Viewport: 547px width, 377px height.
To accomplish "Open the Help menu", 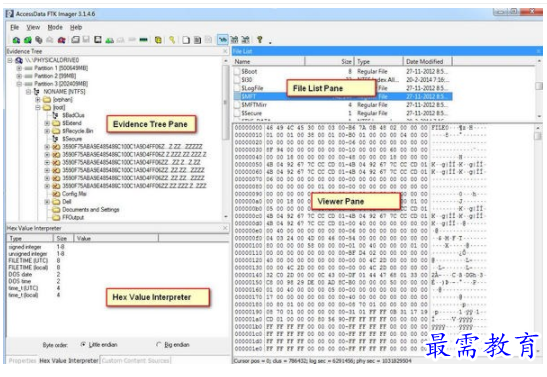I will (x=76, y=27).
